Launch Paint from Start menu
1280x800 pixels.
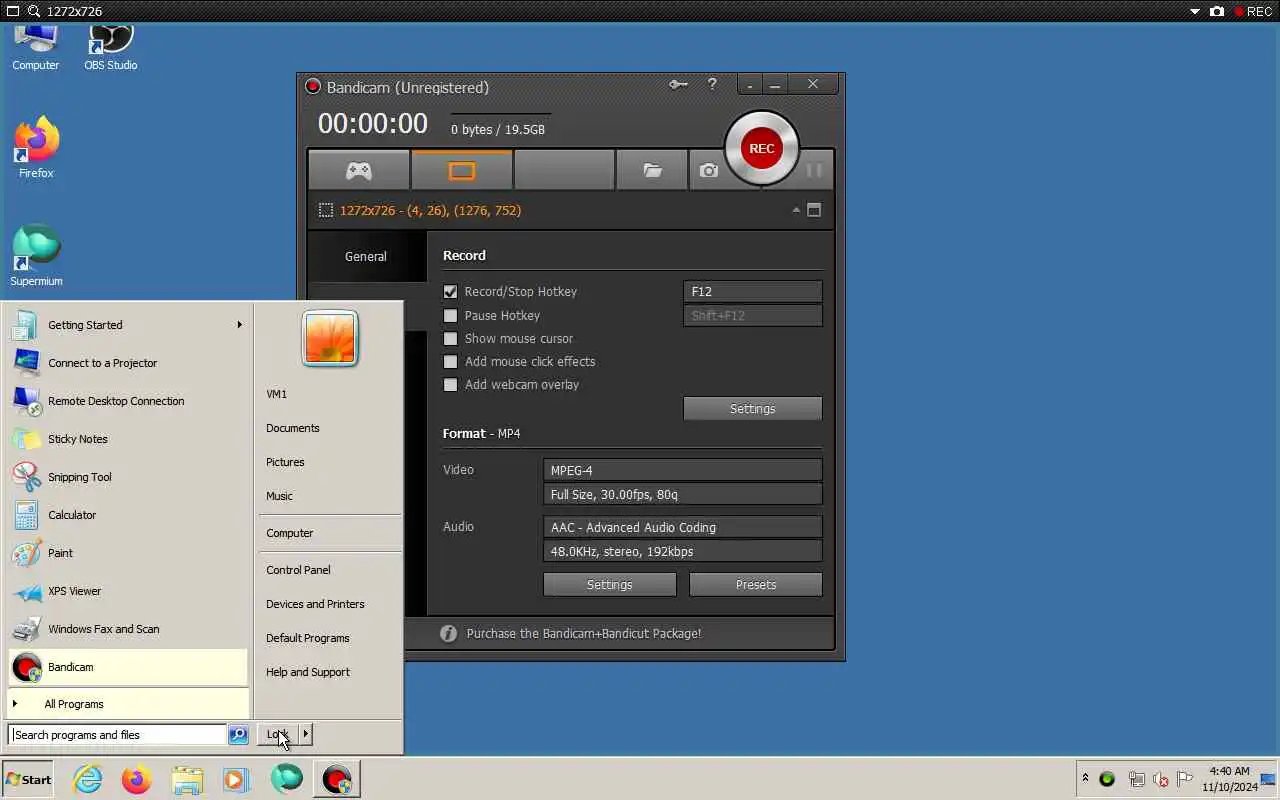click(x=127, y=553)
